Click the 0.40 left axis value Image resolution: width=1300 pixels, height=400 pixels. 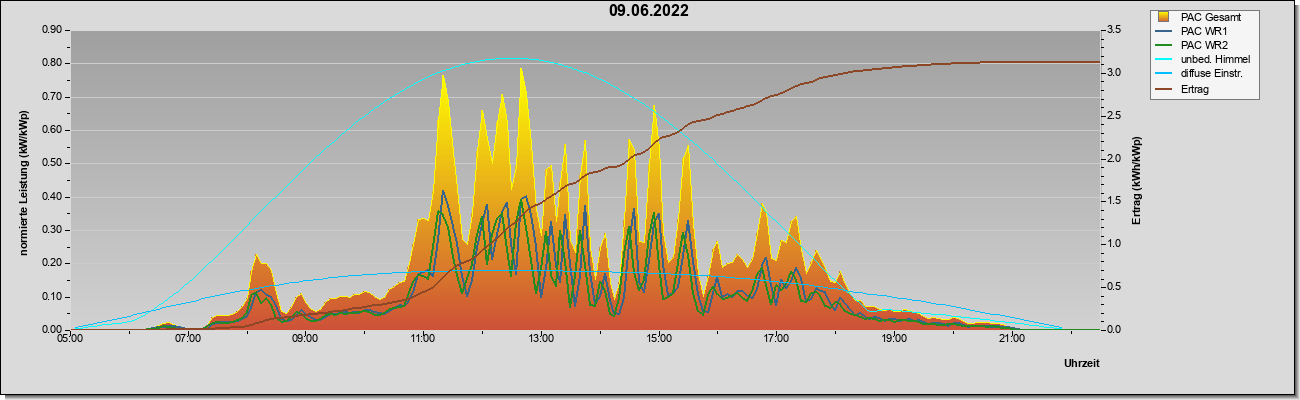(53, 197)
